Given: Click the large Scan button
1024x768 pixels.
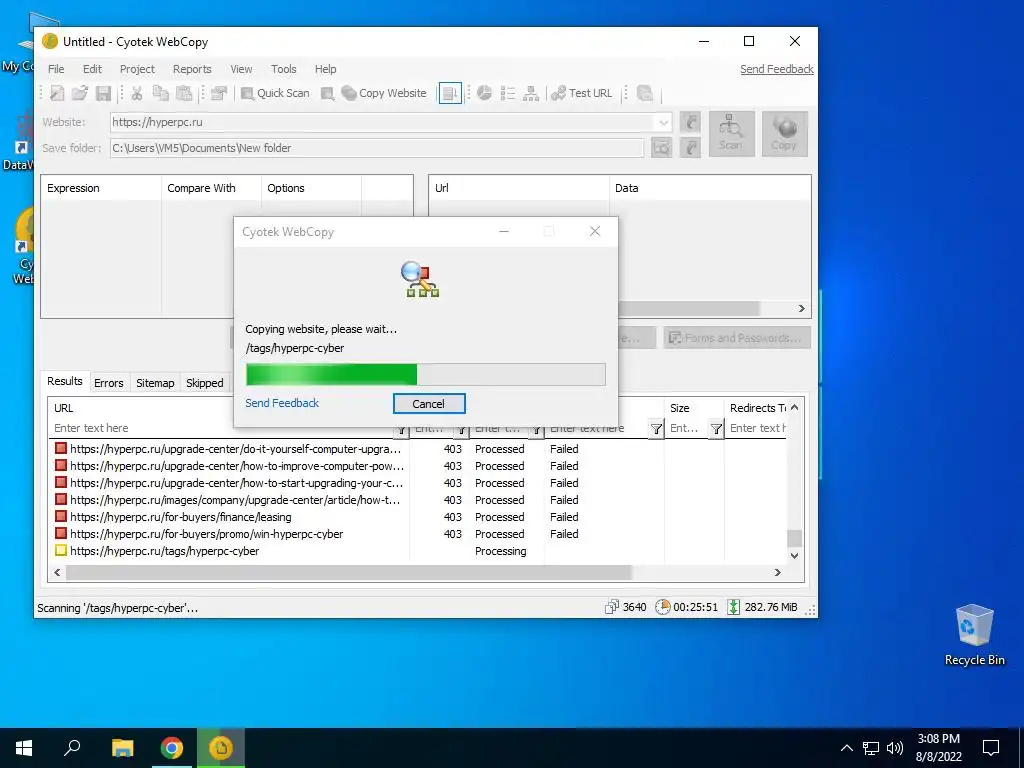Looking at the screenshot, I should click(730, 134).
